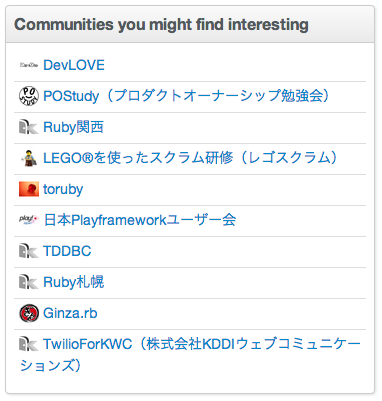Go to the toruby community
This screenshot has width=382, height=401.
click(63, 189)
